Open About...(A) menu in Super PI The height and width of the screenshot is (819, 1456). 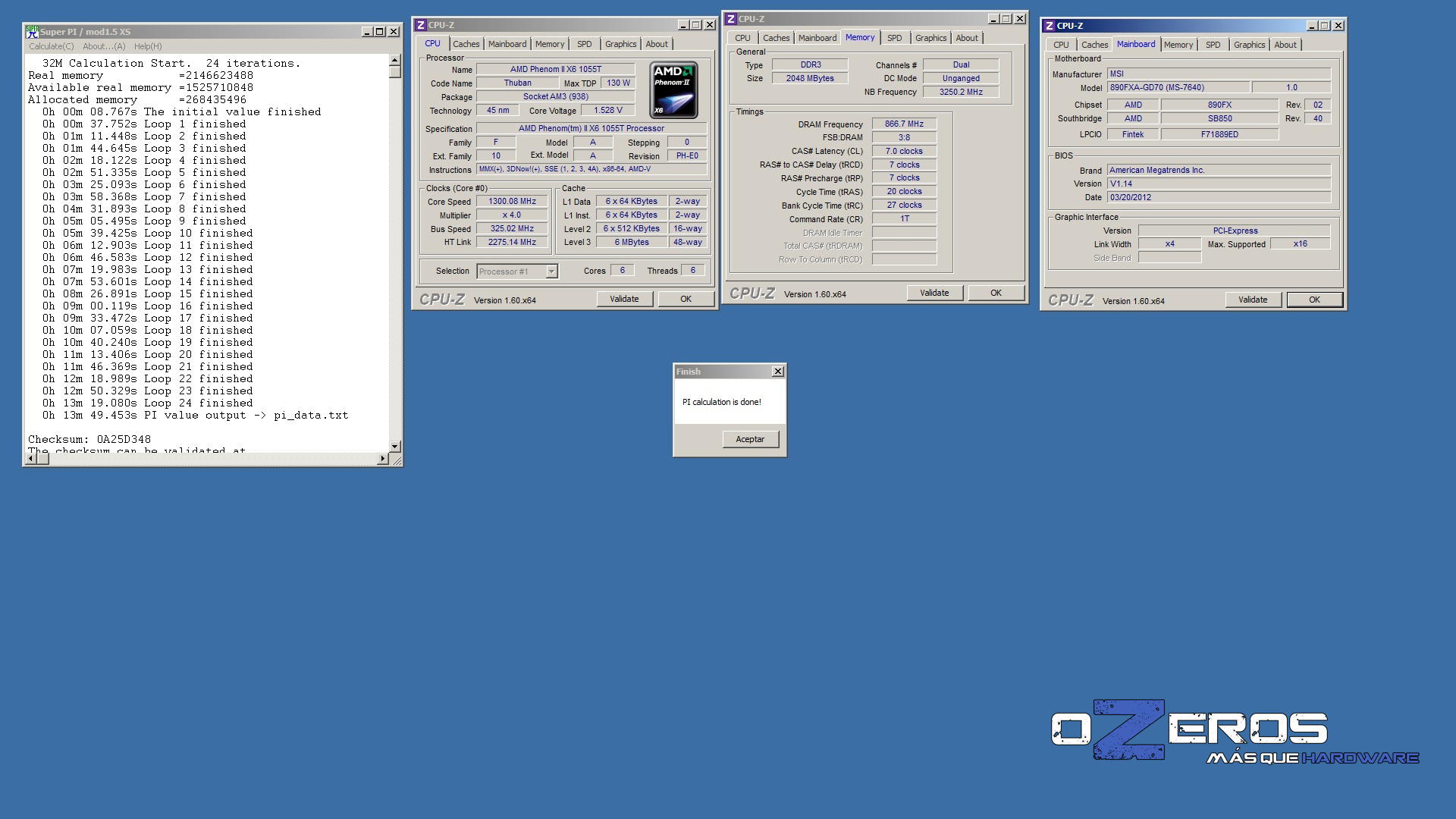pyautogui.click(x=104, y=46)
